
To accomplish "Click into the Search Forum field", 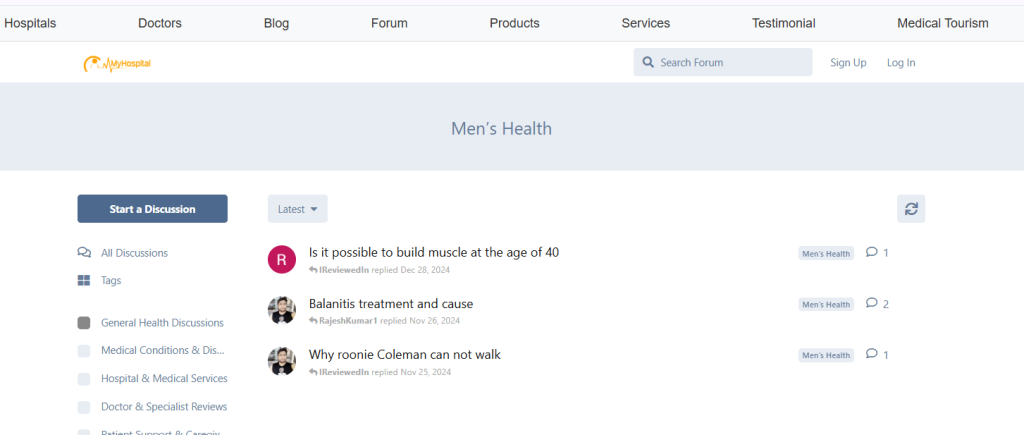I will click(730, 63).
